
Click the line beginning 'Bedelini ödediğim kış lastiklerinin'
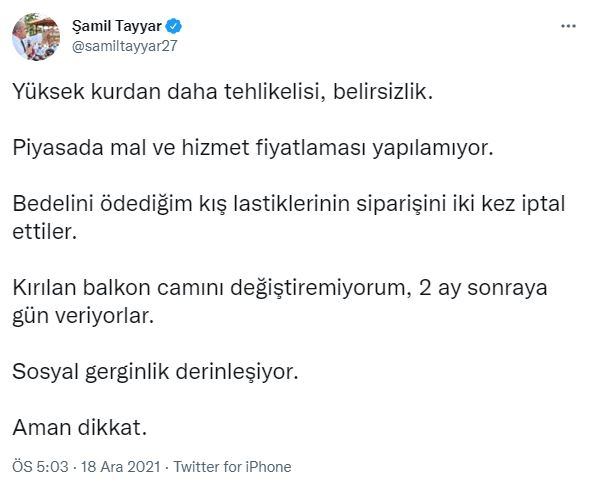click(289, 204)
